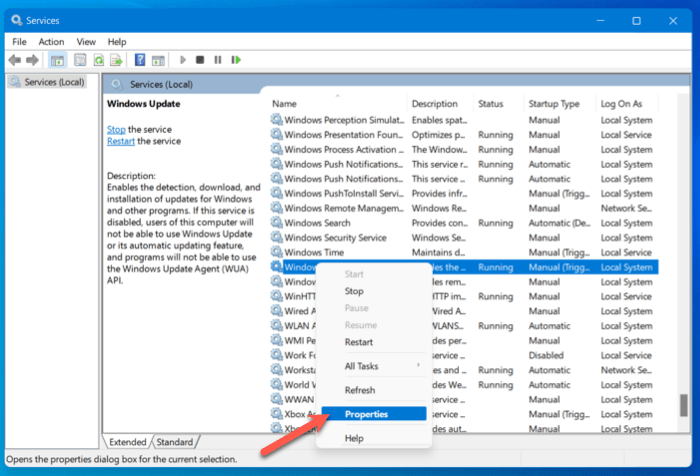This screenshot has width=700, height=476.
Task: Click the Forward arrow in the toolbar
Action: click(x=32, y=60)
